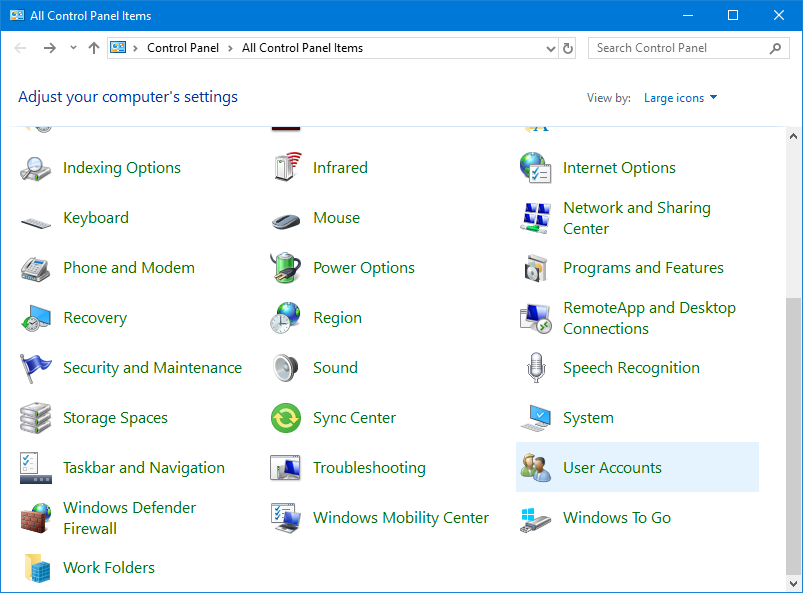This screenshot has height=593, width=803.
Task: Open the Windows To Go link
Action: click(x=617, y=518)
